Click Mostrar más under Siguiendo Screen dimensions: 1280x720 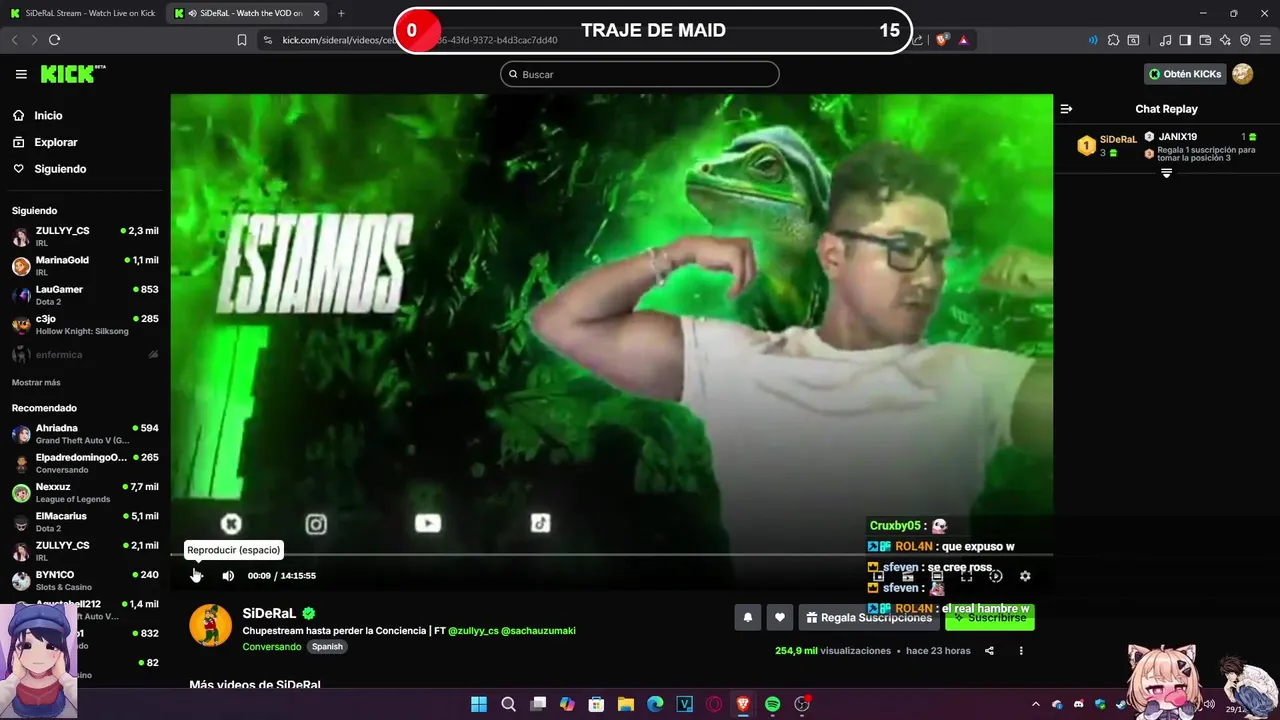[36, 383]
